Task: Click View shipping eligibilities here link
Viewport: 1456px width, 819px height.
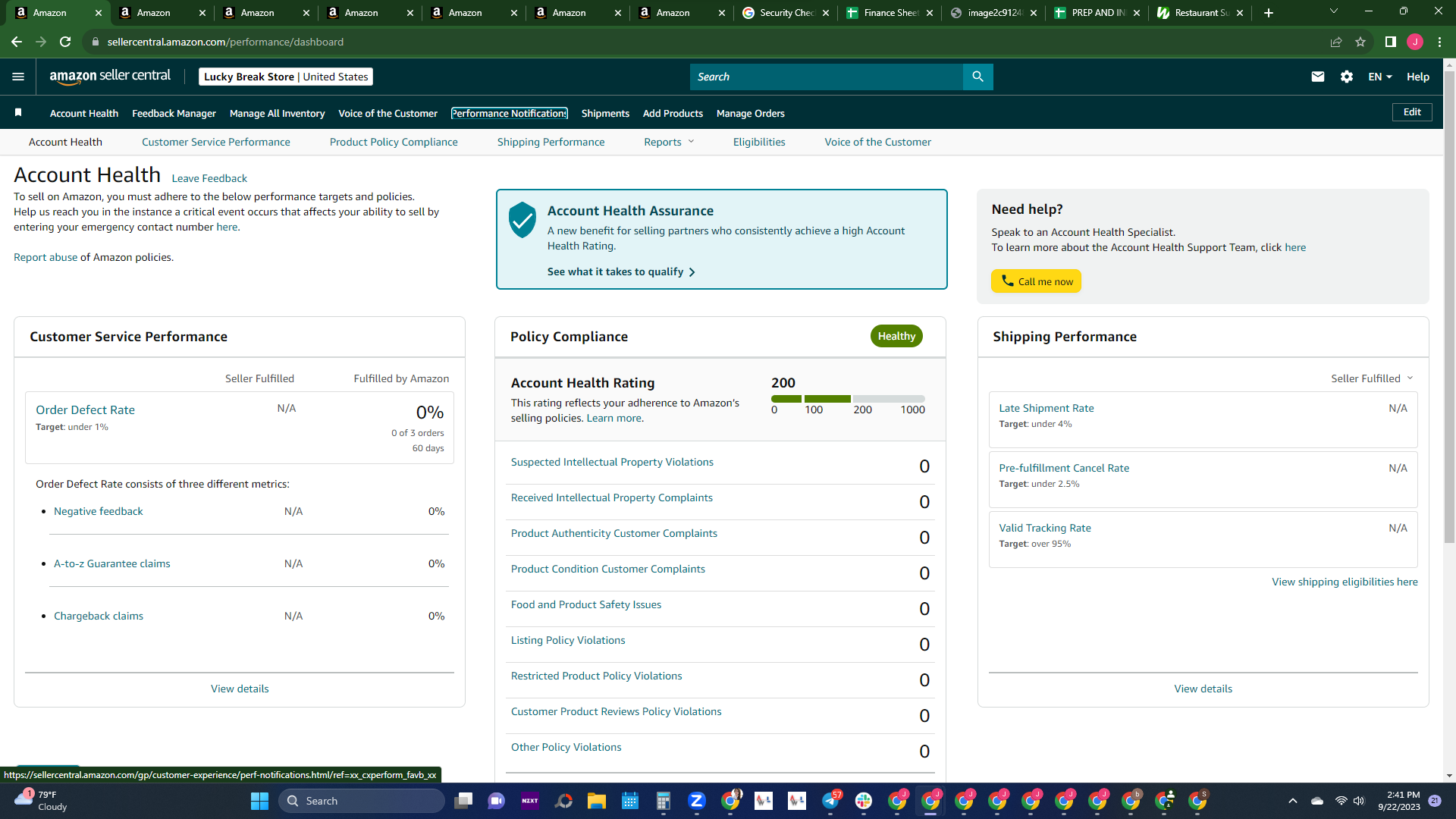Action: (1345, 582)
